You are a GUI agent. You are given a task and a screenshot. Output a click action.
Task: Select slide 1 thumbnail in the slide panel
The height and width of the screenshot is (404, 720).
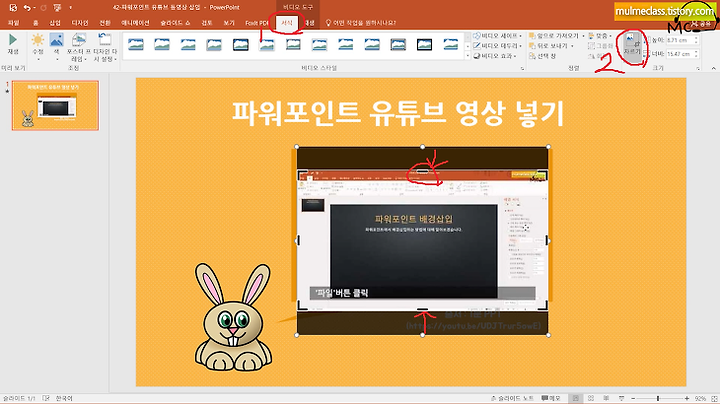[55, 105]
